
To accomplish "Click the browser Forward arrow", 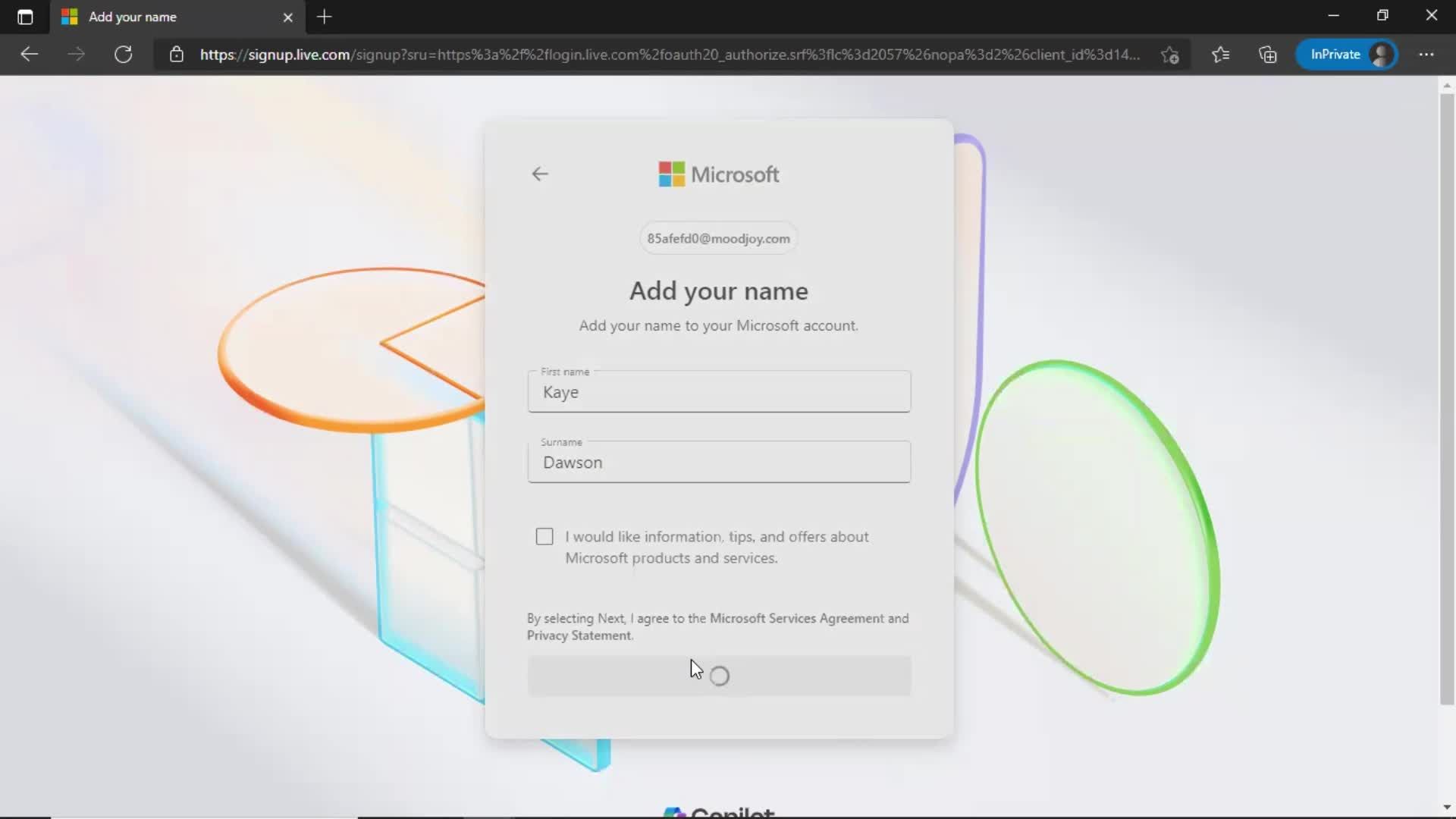I will (76, 55).
